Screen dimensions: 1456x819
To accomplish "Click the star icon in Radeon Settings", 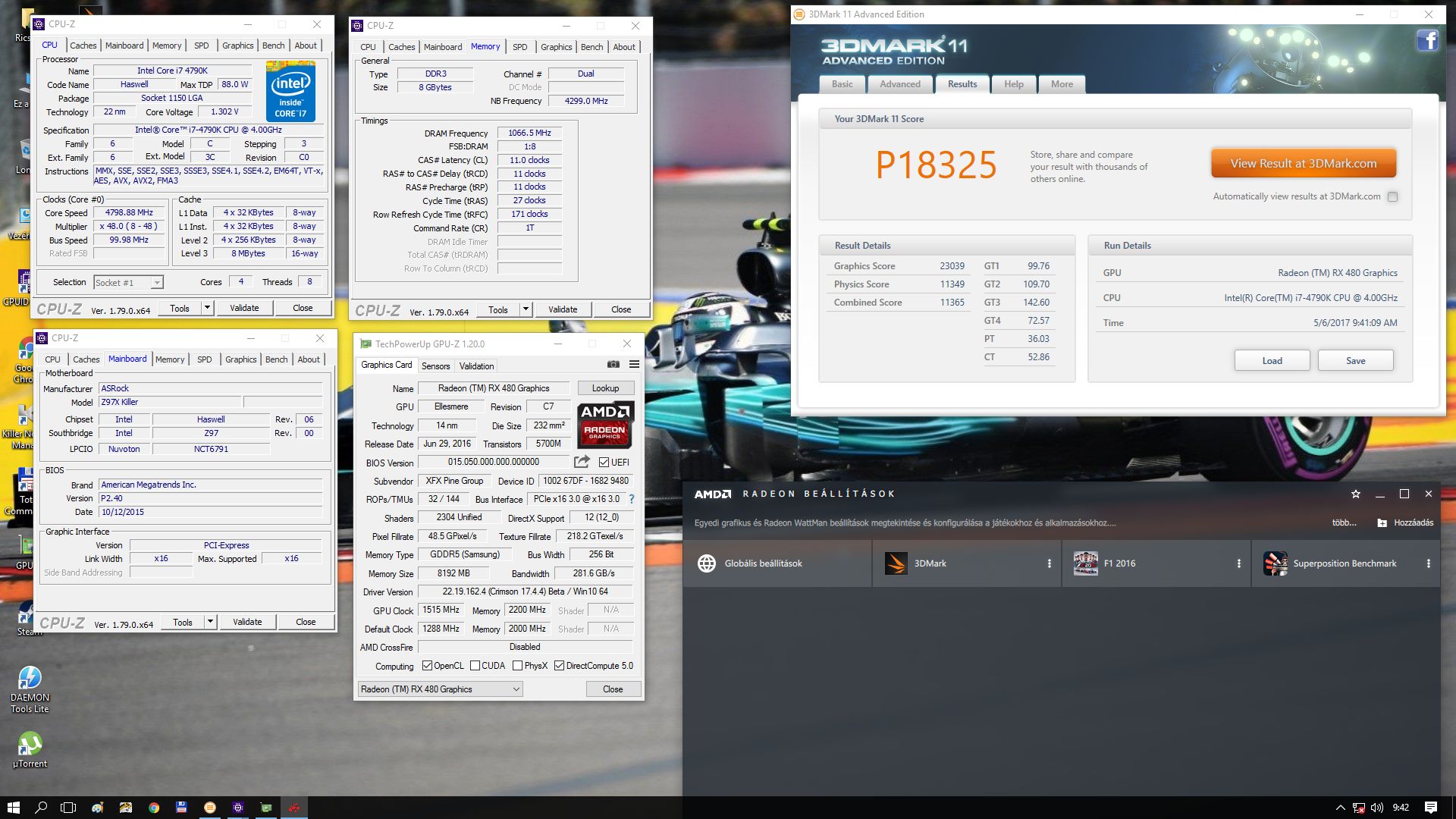I will tap(1356, 494).
